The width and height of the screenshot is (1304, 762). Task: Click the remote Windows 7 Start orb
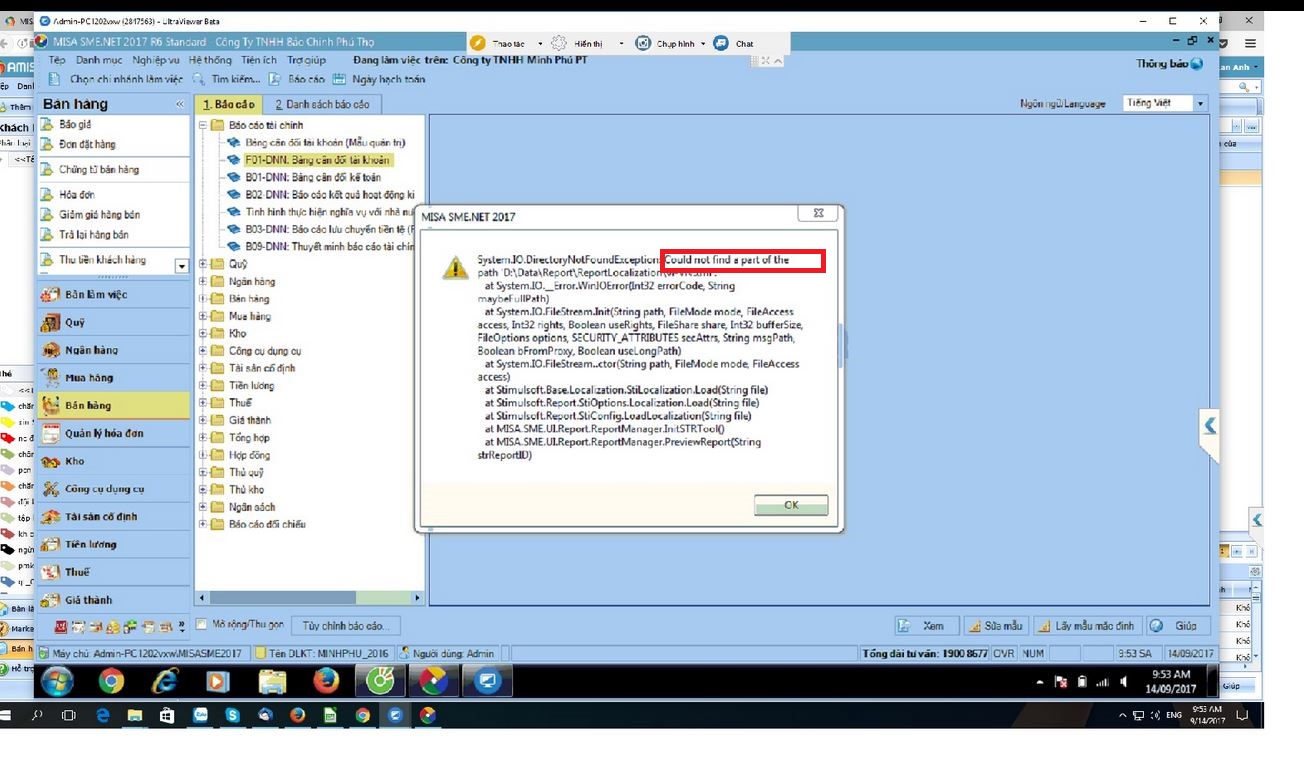coord(57,682)
